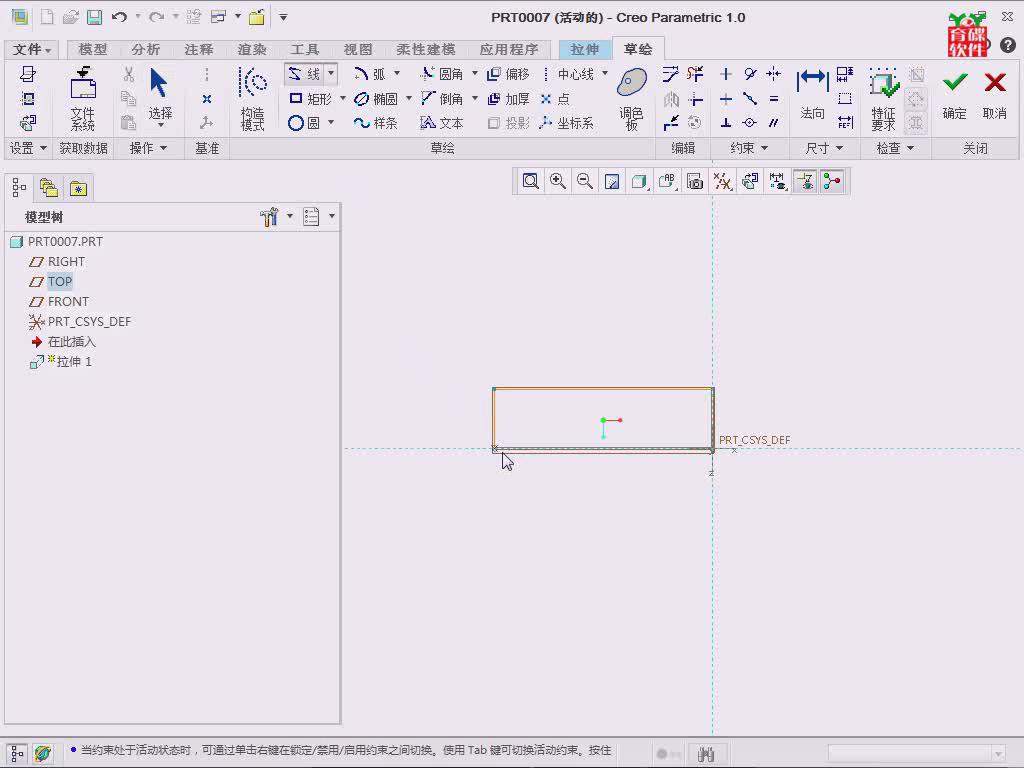Screen dimensions: 1024x768
Task: Open model tree settings hammer menu
Action: coord(269,216)
